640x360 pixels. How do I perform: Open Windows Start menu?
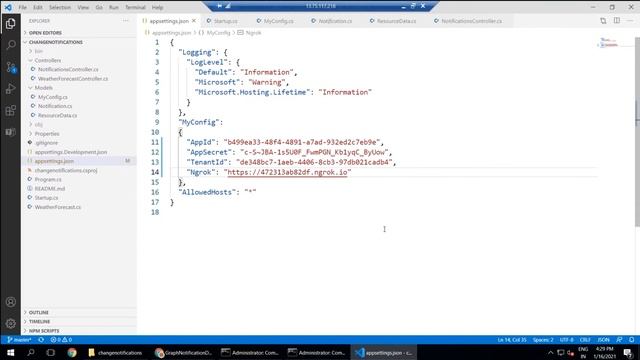point(11,352)
